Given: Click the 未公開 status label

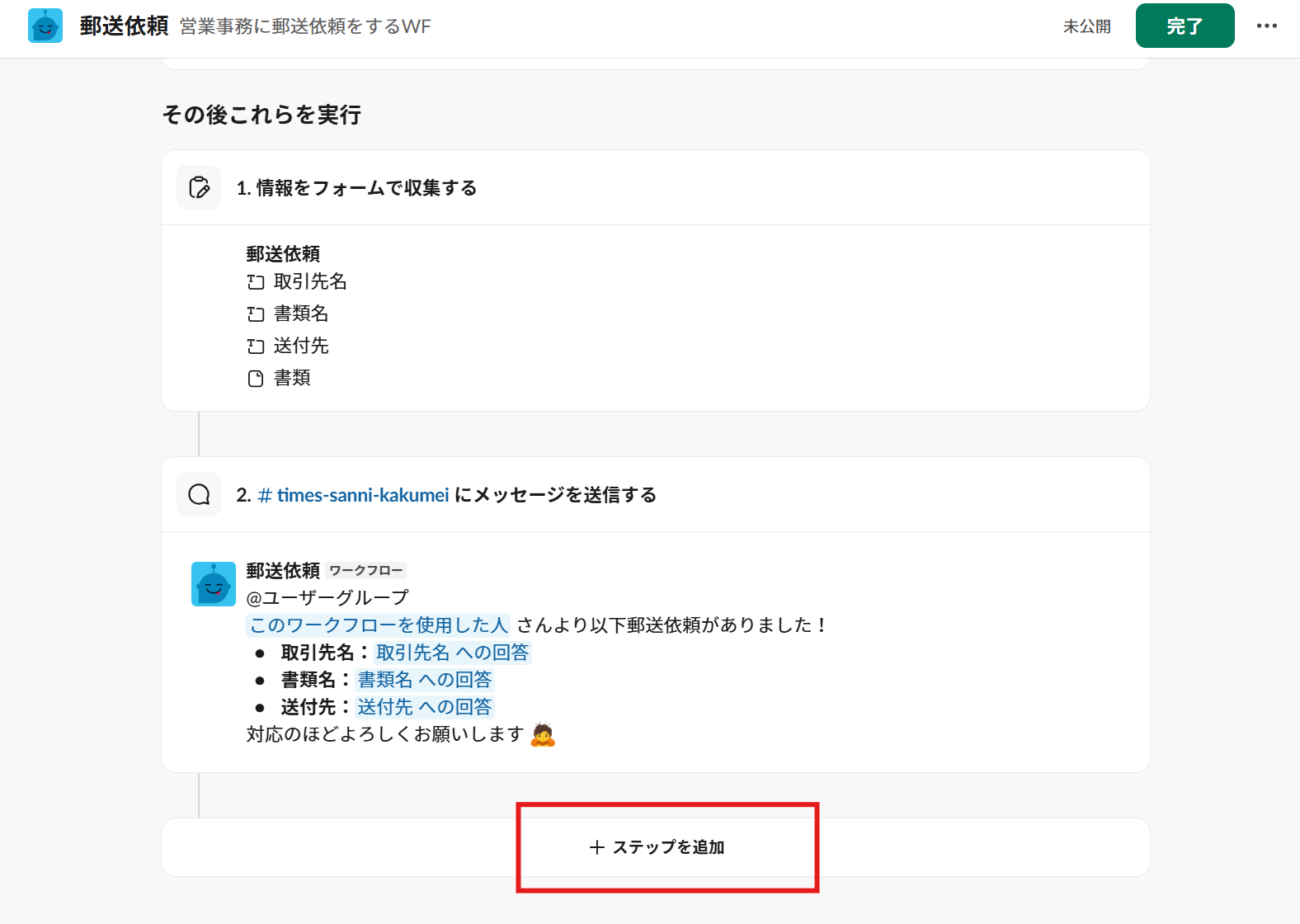Looking at the screenshot, I should tap(1086, 26).
